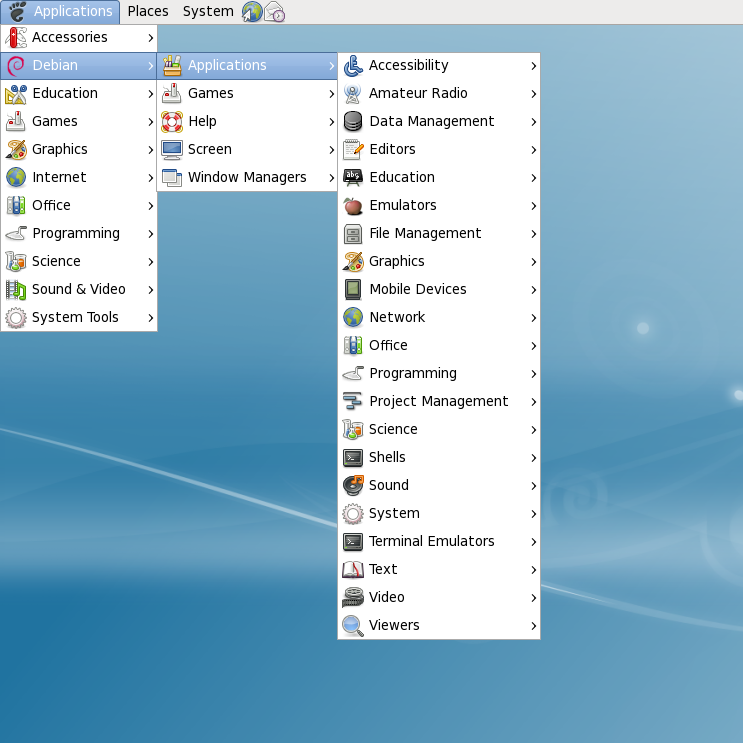Click the lifebuoy Help icon
743x743 pixels.
pyautogui.click(x=172, y=121)
